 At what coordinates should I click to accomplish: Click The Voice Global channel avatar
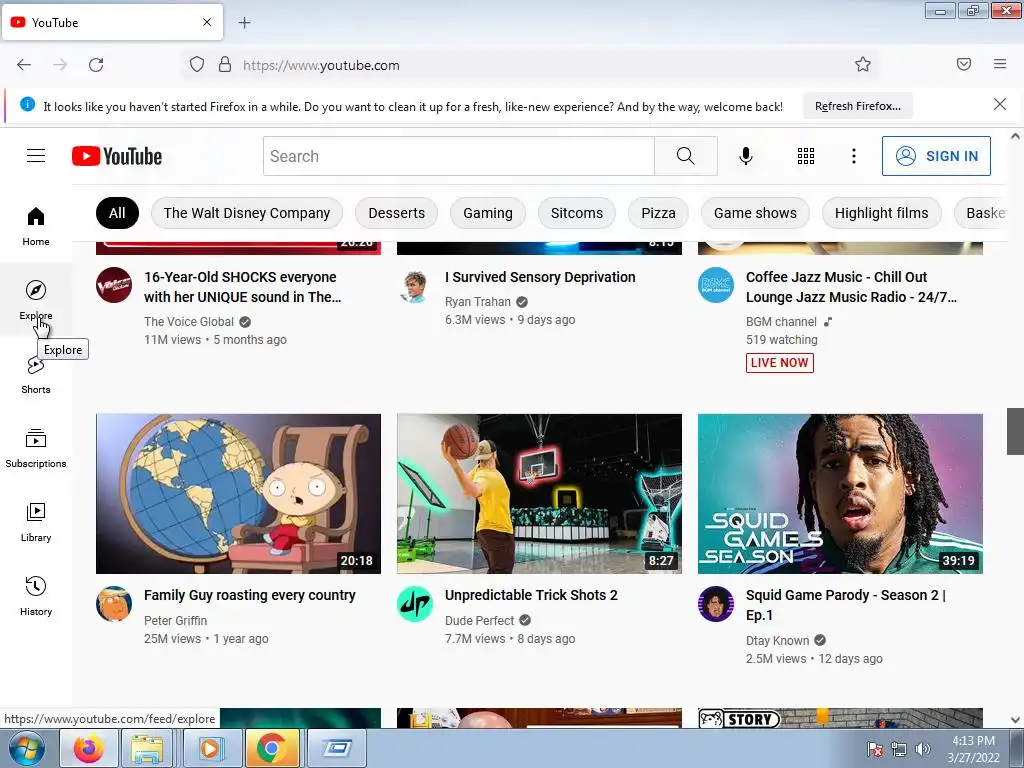click(114, 285)
